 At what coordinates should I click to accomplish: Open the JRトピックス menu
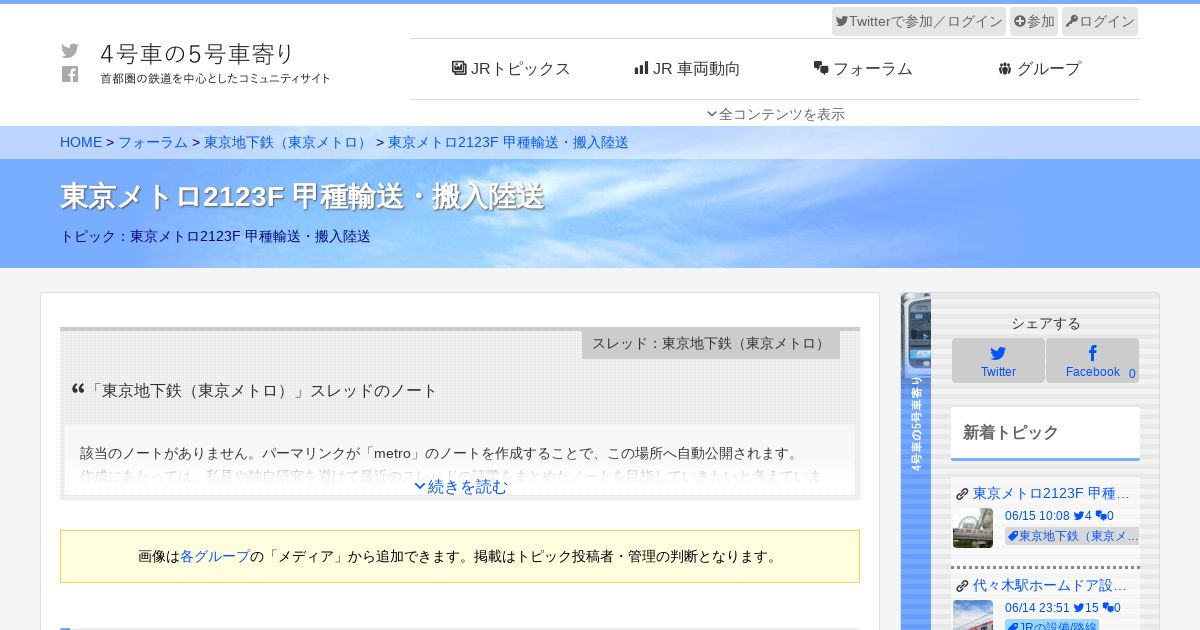pos(511,69)
